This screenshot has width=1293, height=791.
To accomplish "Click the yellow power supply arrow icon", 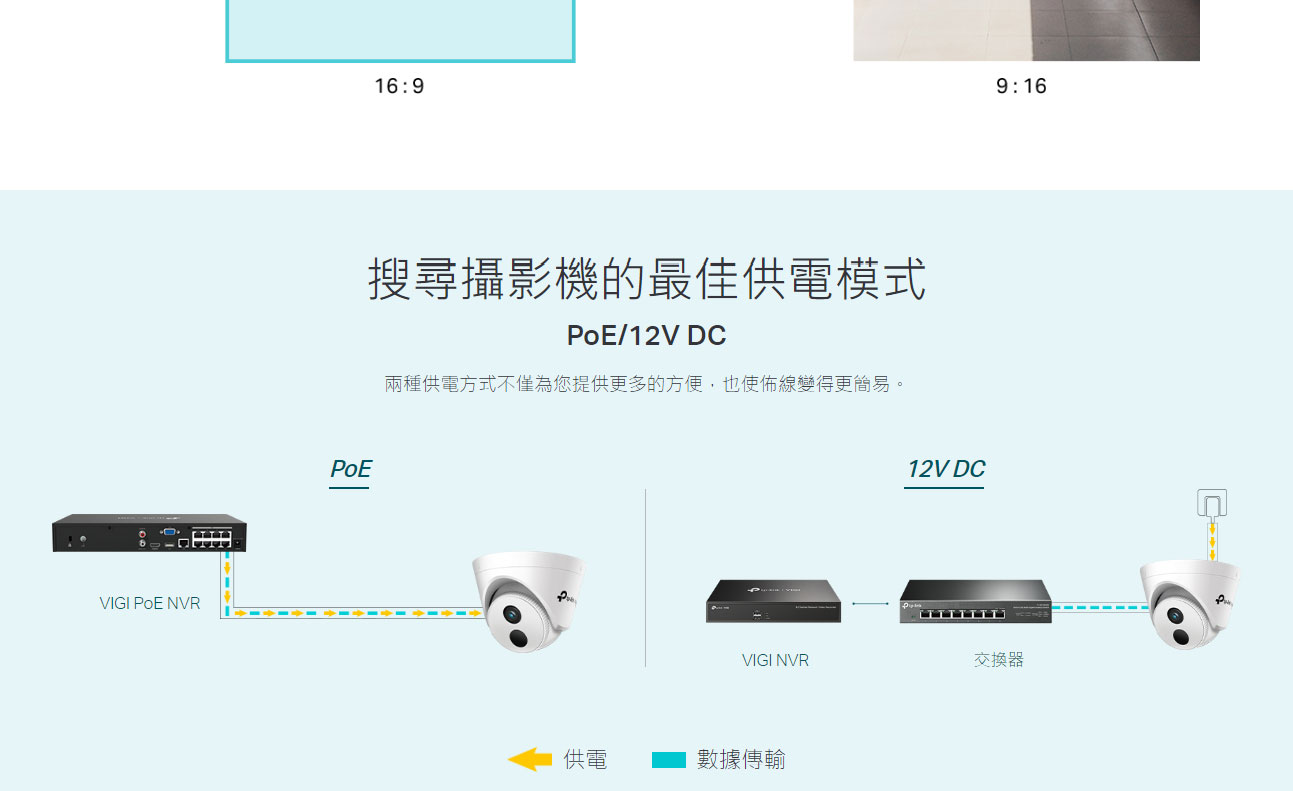I will (530, 760).
